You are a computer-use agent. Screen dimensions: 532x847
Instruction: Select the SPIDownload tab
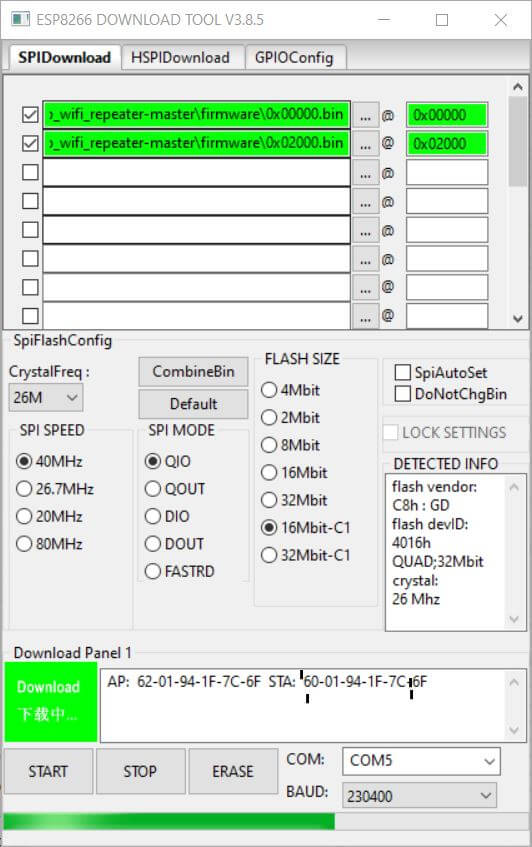(x=64, y=57)
